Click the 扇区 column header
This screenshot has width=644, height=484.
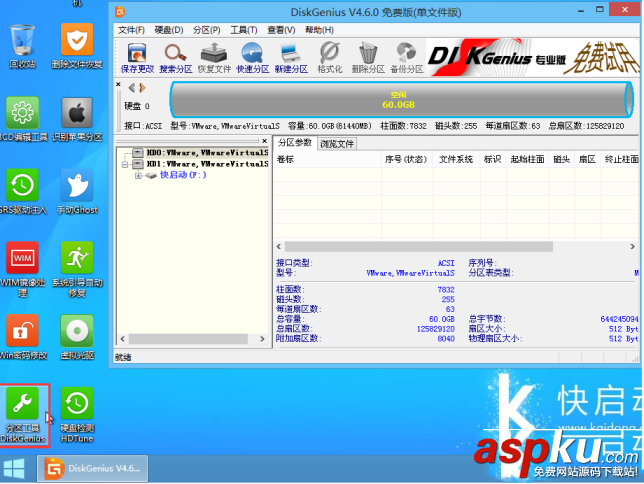point(587,159)
